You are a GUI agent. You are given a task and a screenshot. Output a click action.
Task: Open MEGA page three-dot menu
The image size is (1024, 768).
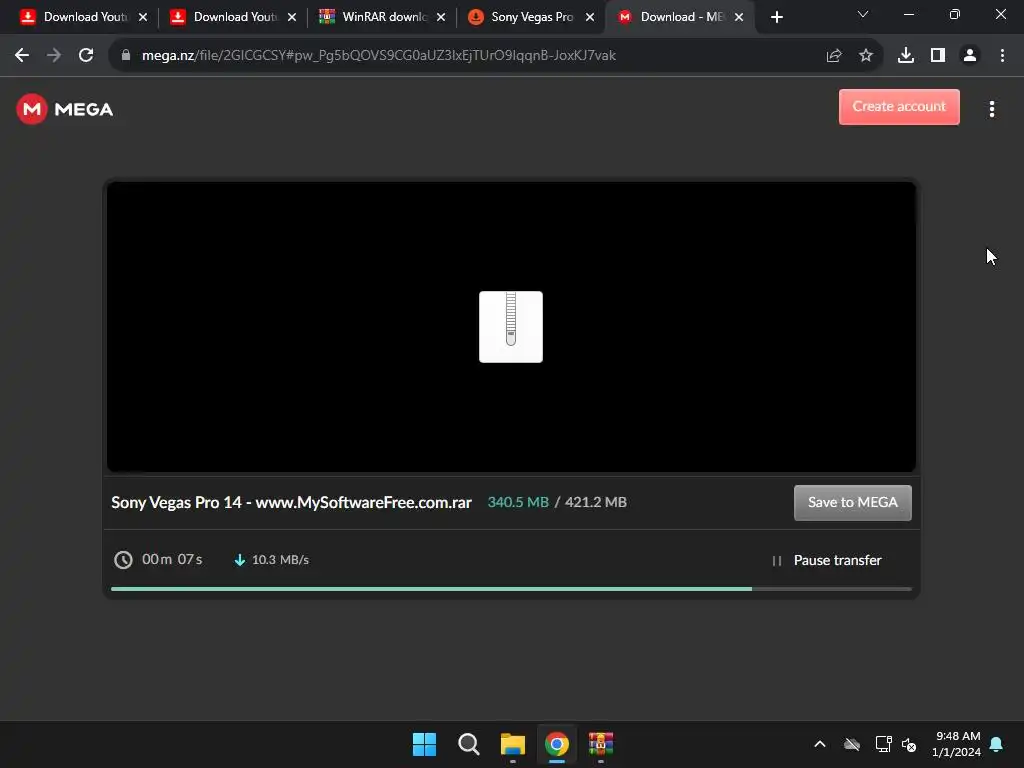point(991,109)
